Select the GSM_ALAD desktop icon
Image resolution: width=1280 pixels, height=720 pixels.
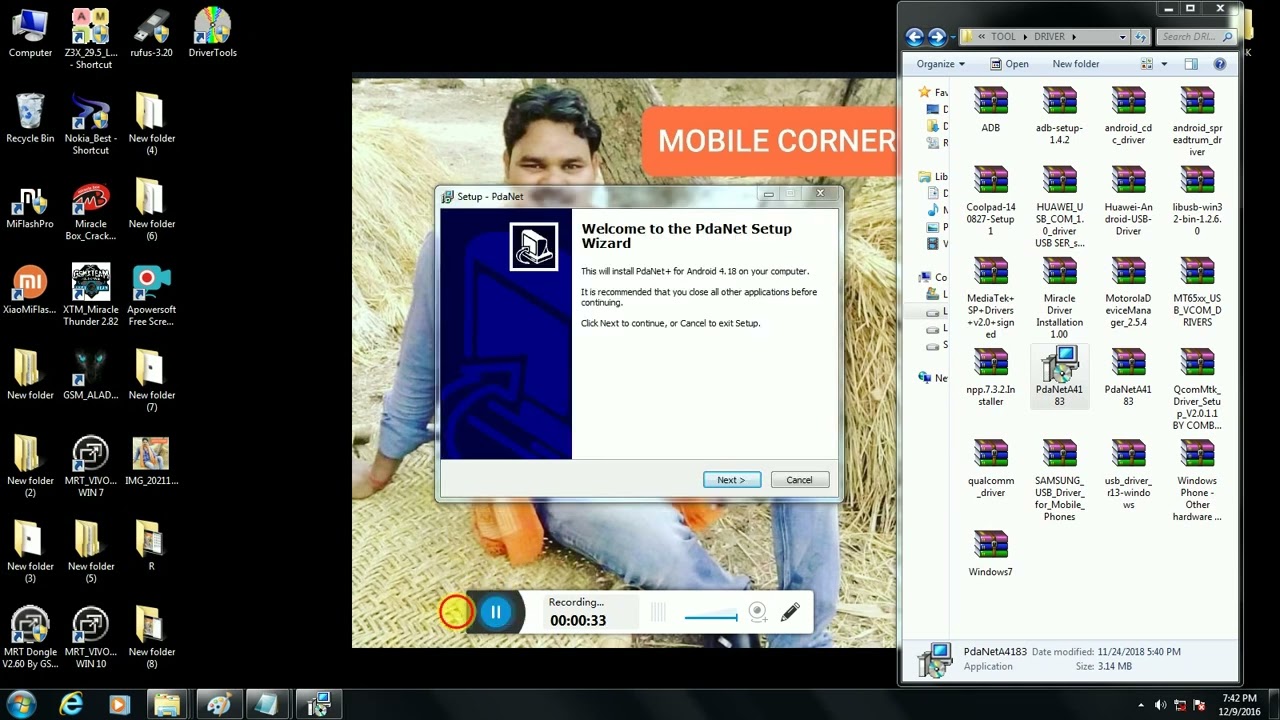tap(91, 376)
